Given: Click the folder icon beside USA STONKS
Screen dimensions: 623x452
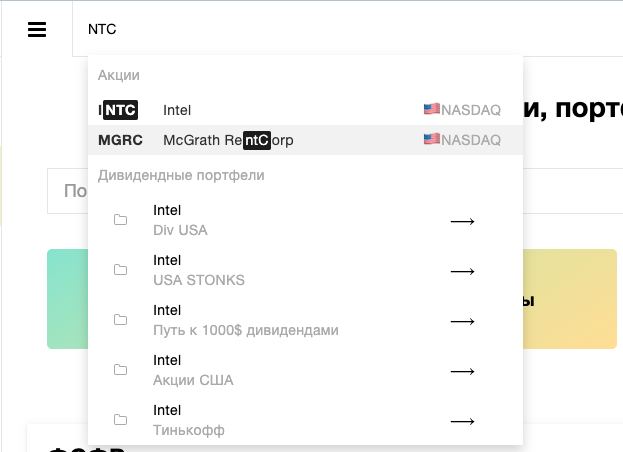Looking at the screenshot, I should (x=120, y=270).
